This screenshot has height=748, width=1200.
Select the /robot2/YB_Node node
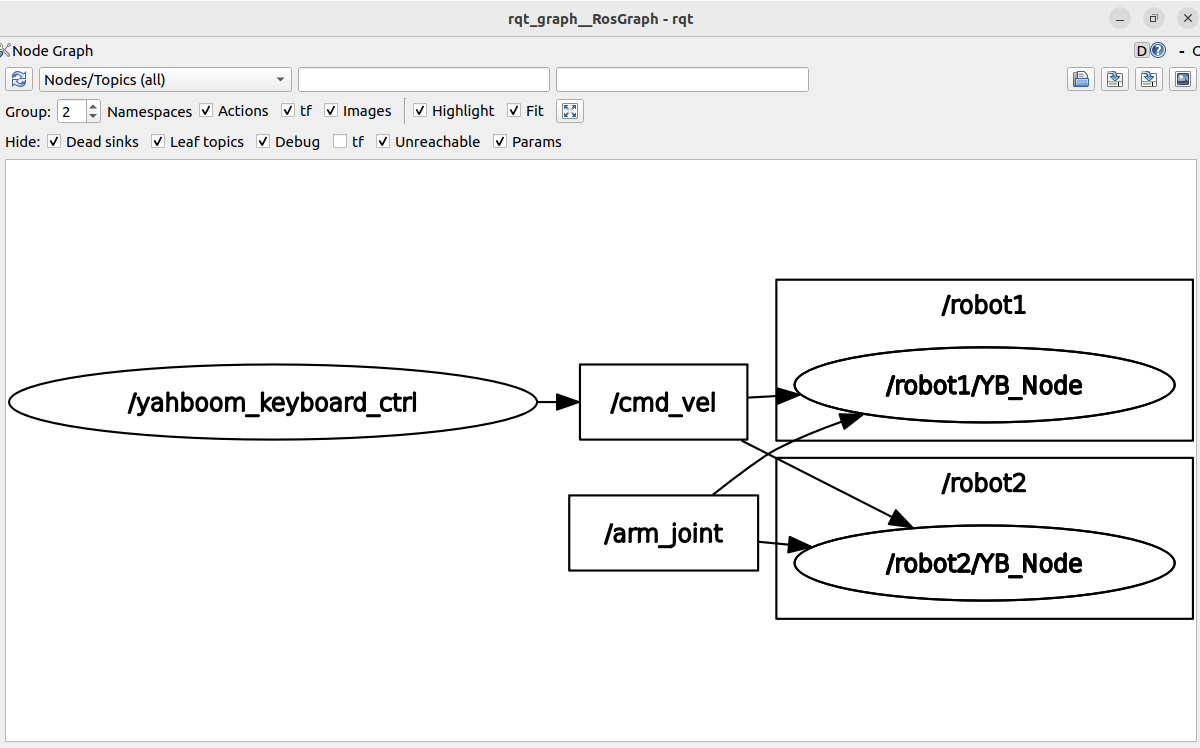tap(984, 564)
